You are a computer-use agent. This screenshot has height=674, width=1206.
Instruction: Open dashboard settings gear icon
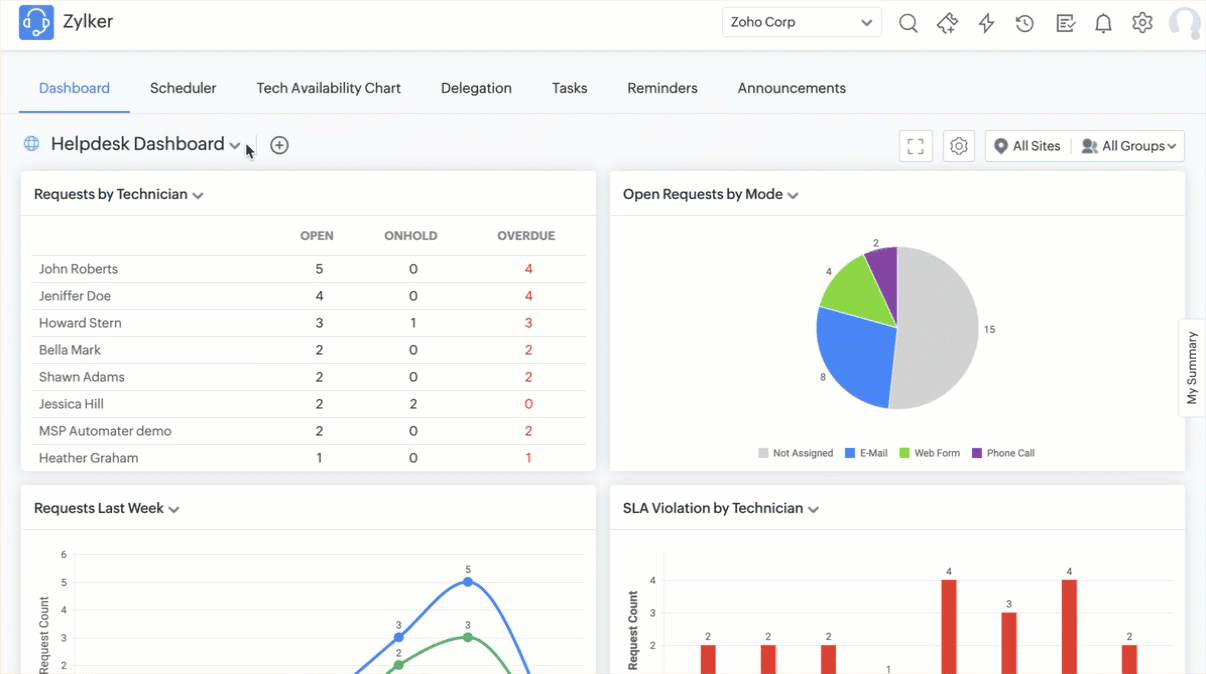[959, 146]
